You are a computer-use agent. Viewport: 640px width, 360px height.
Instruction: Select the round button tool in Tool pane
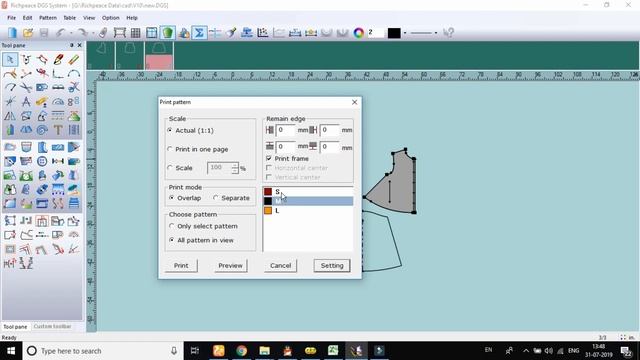42,161
